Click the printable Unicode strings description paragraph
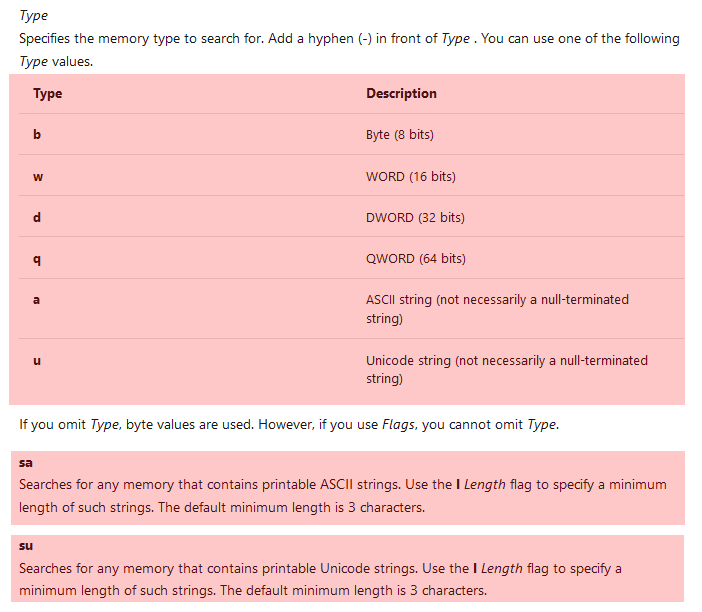This screenshot has height=612, width=702. (321, 579)
